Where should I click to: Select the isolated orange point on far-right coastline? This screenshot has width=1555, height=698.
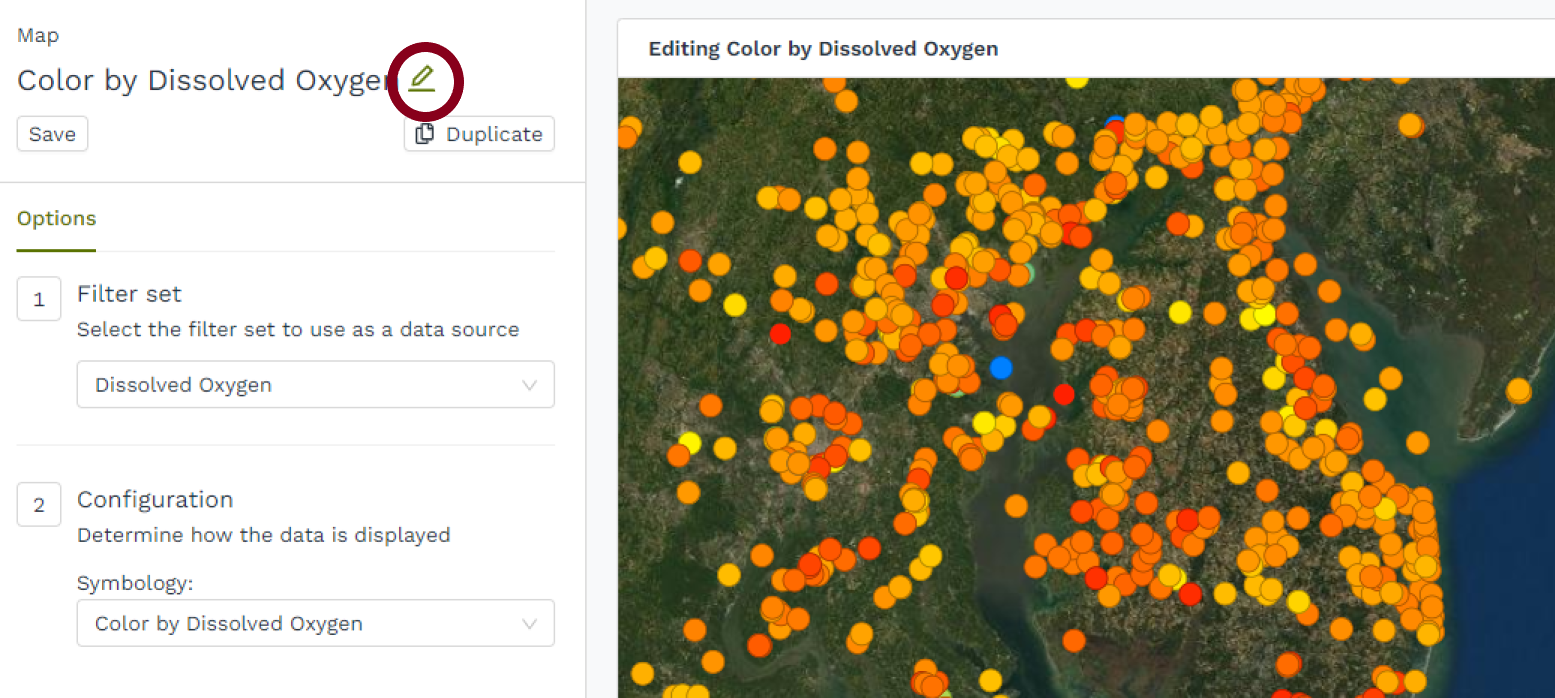(x=1518, y=389)
